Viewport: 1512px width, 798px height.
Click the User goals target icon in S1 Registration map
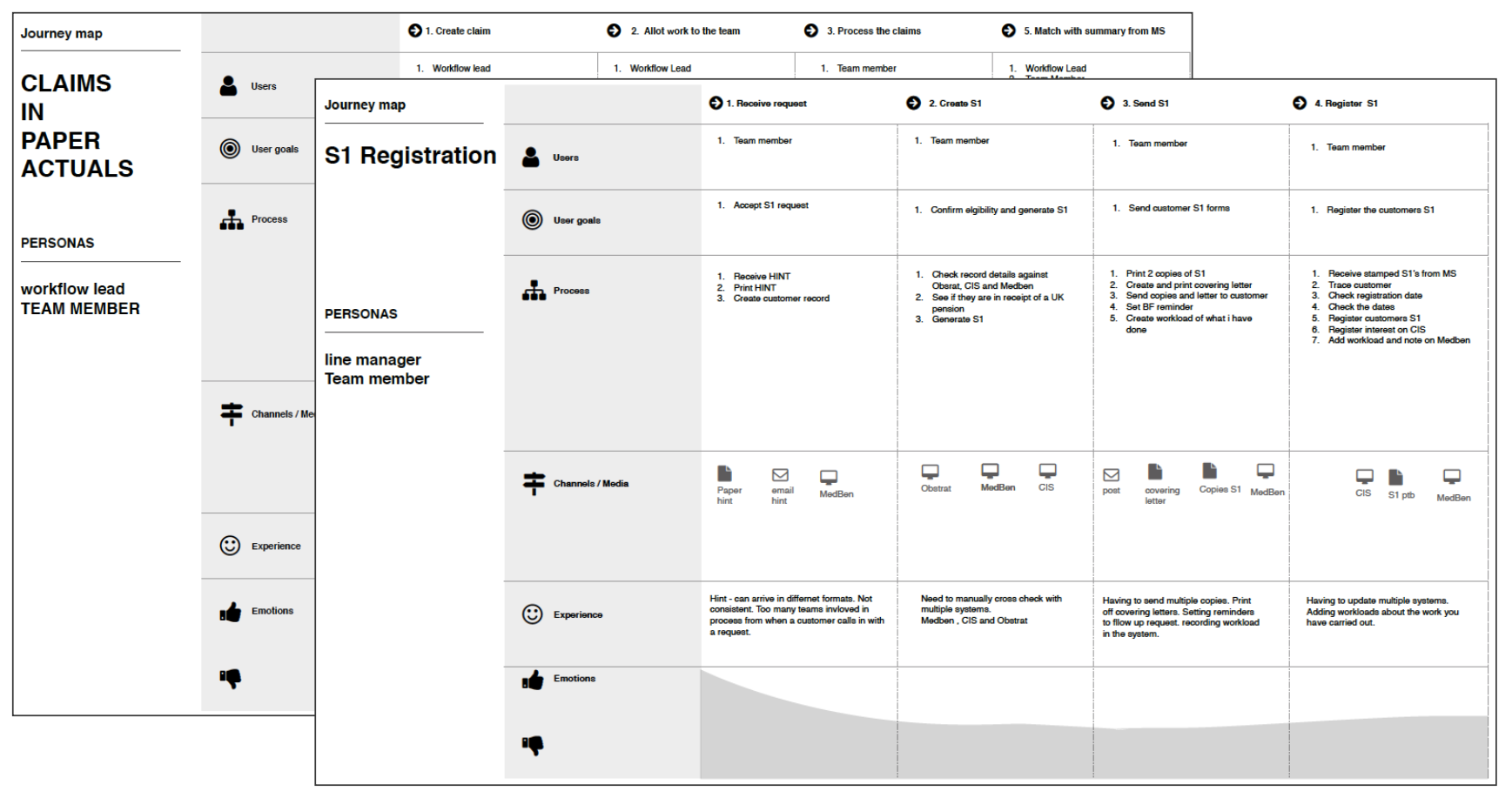pyautogui.click(x=532, y=220)
